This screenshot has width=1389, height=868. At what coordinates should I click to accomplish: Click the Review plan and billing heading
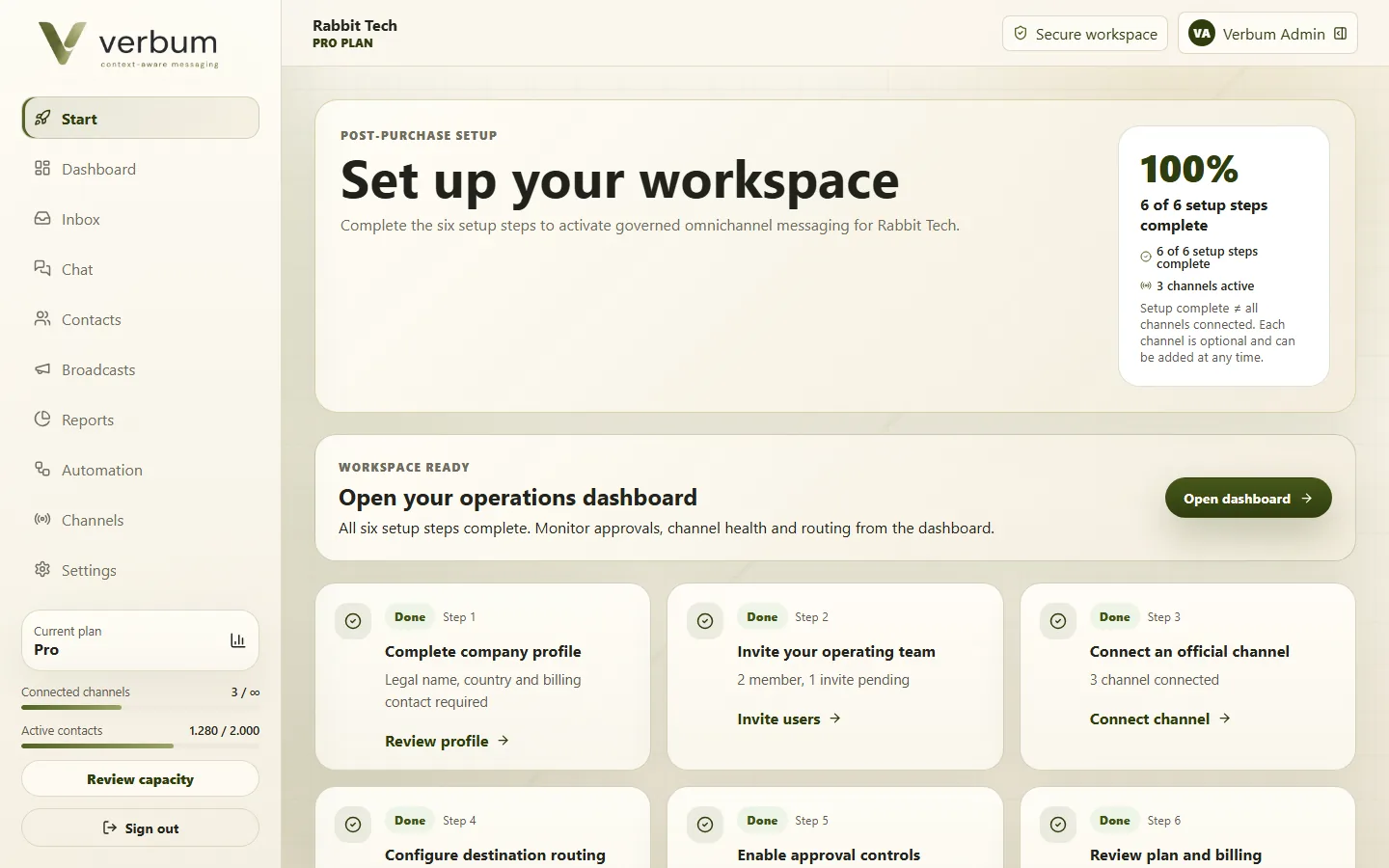tap(1176, 855)
